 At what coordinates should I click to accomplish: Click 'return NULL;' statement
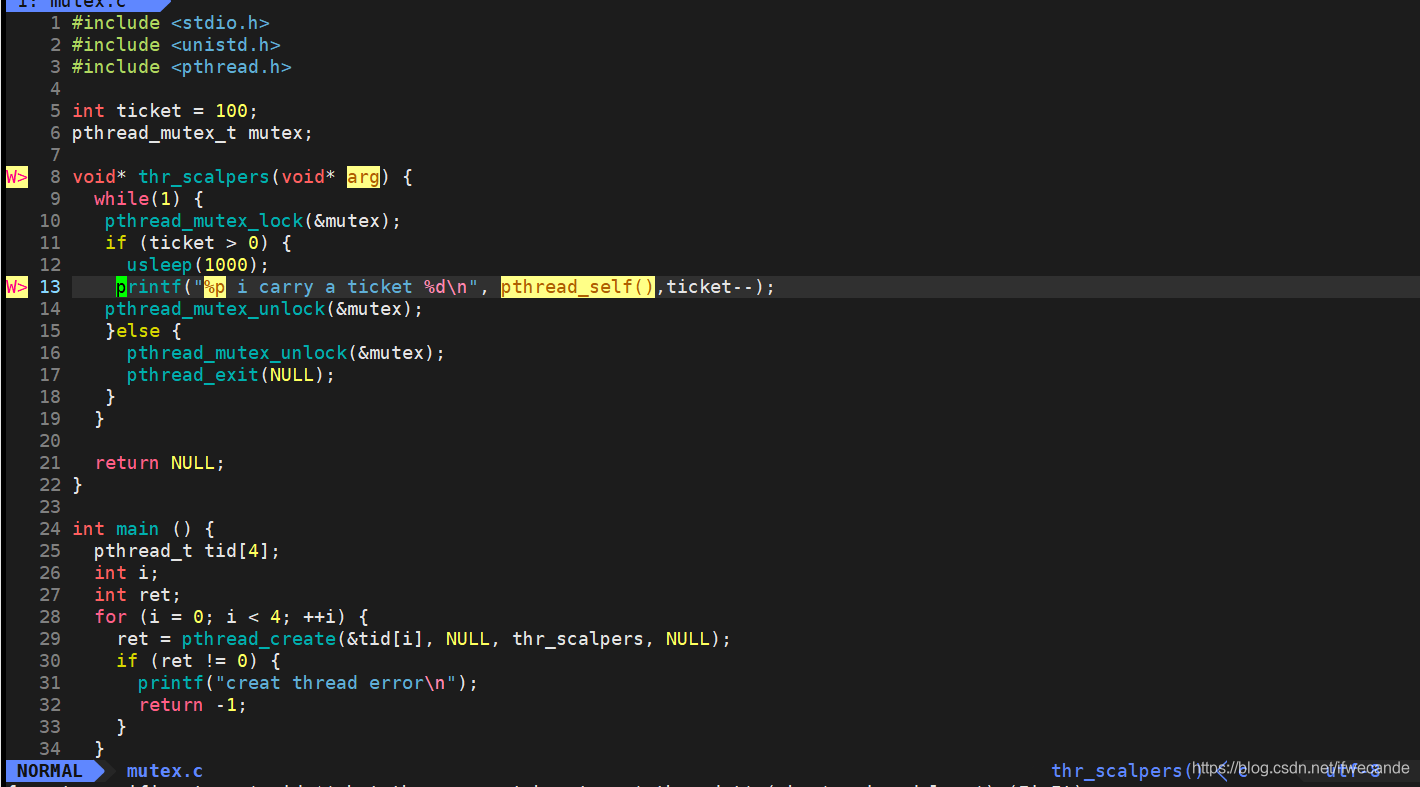click(160, 463)
